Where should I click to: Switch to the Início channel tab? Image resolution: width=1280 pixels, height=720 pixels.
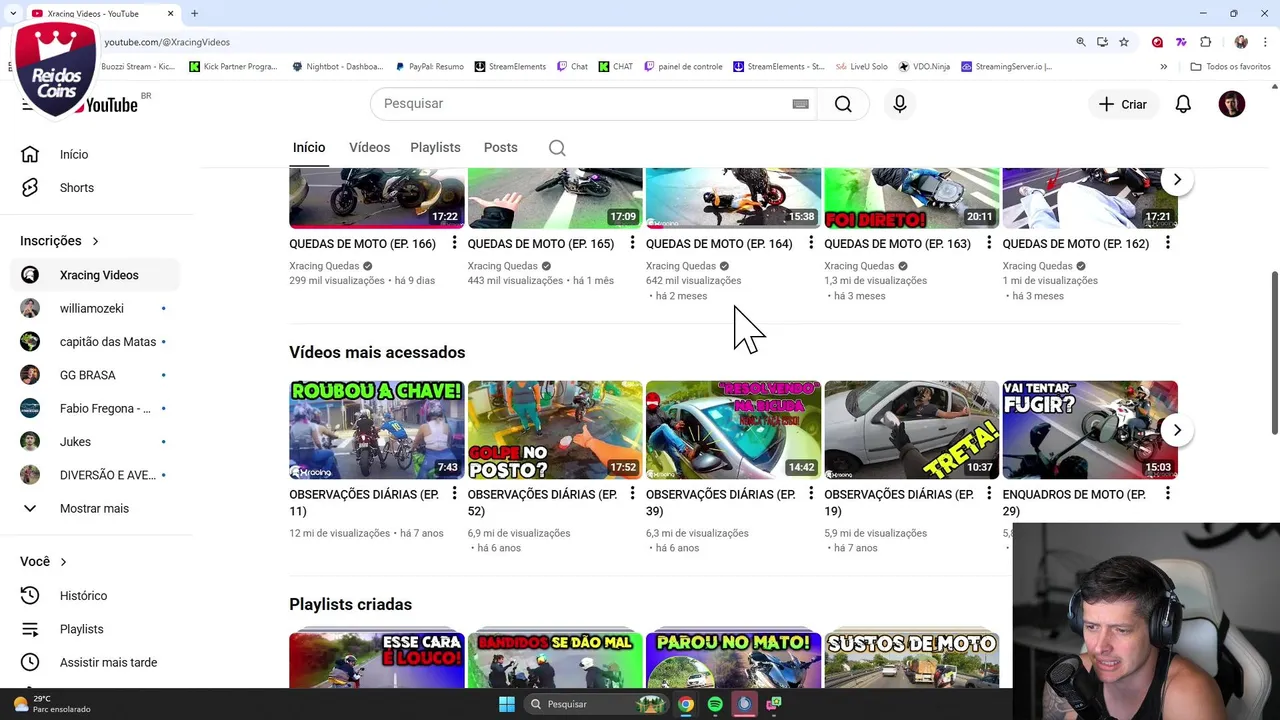309,148
